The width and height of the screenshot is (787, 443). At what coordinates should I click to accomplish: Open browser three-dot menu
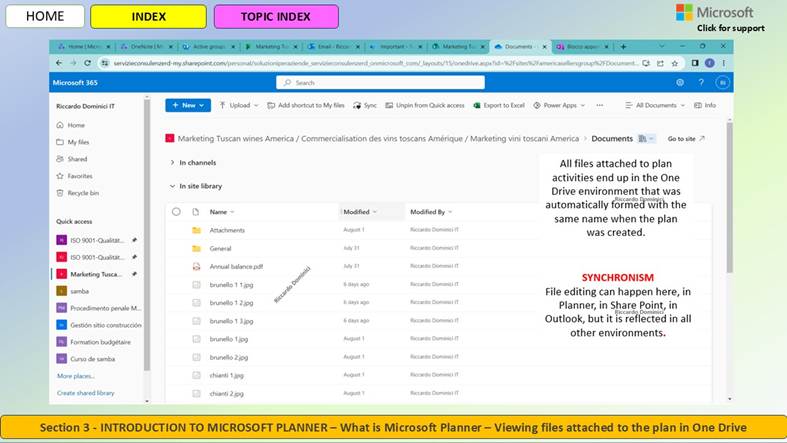pos(724,63)
